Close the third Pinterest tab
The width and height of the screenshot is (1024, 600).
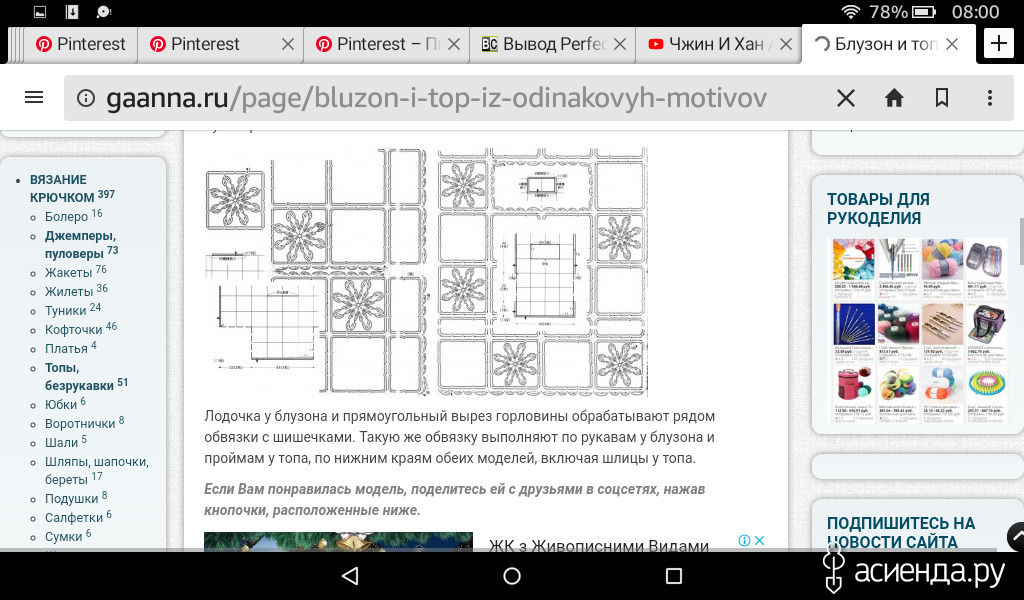click(x=454, y=44)
